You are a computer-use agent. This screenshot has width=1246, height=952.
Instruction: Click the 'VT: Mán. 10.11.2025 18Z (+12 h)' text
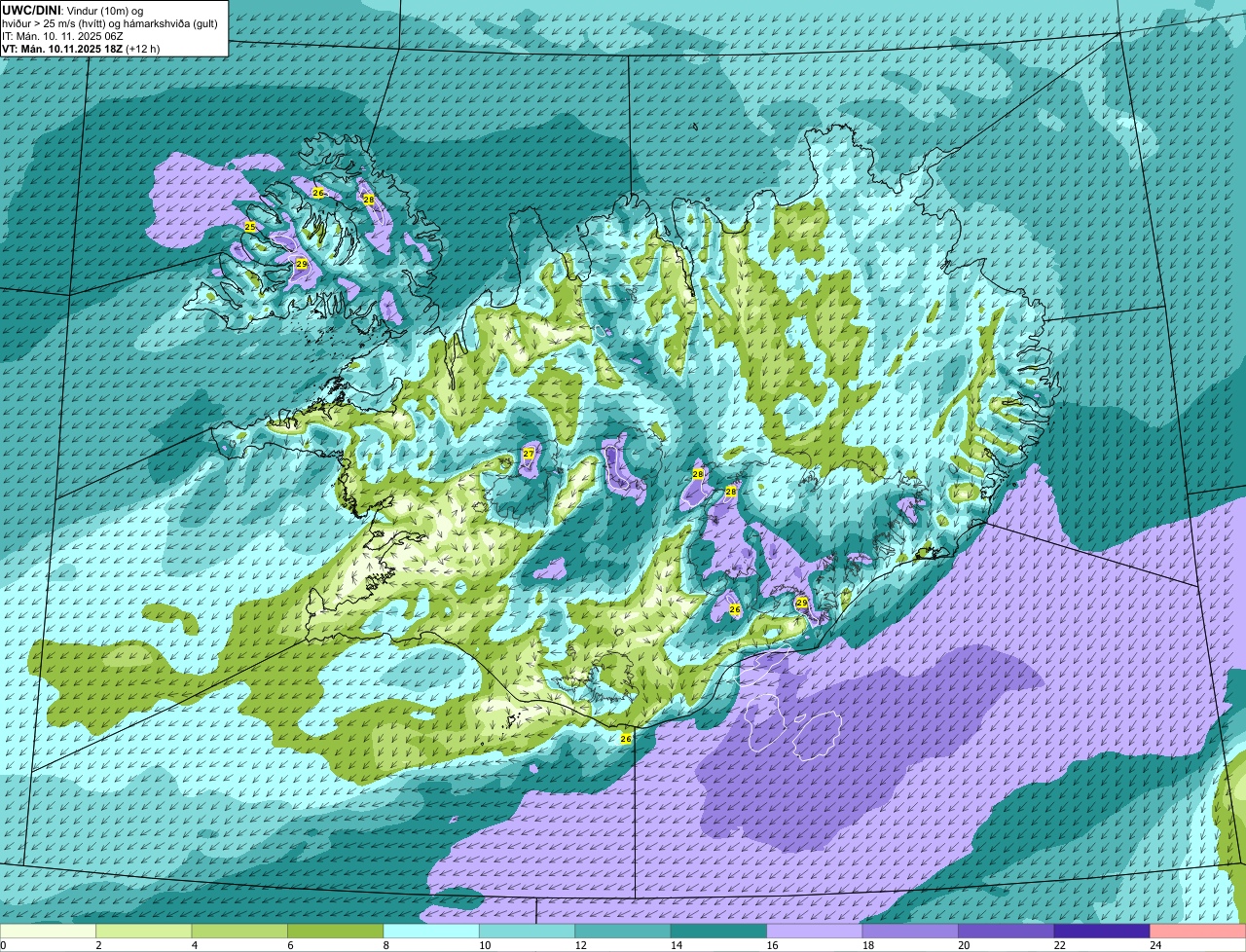point(82,48)
